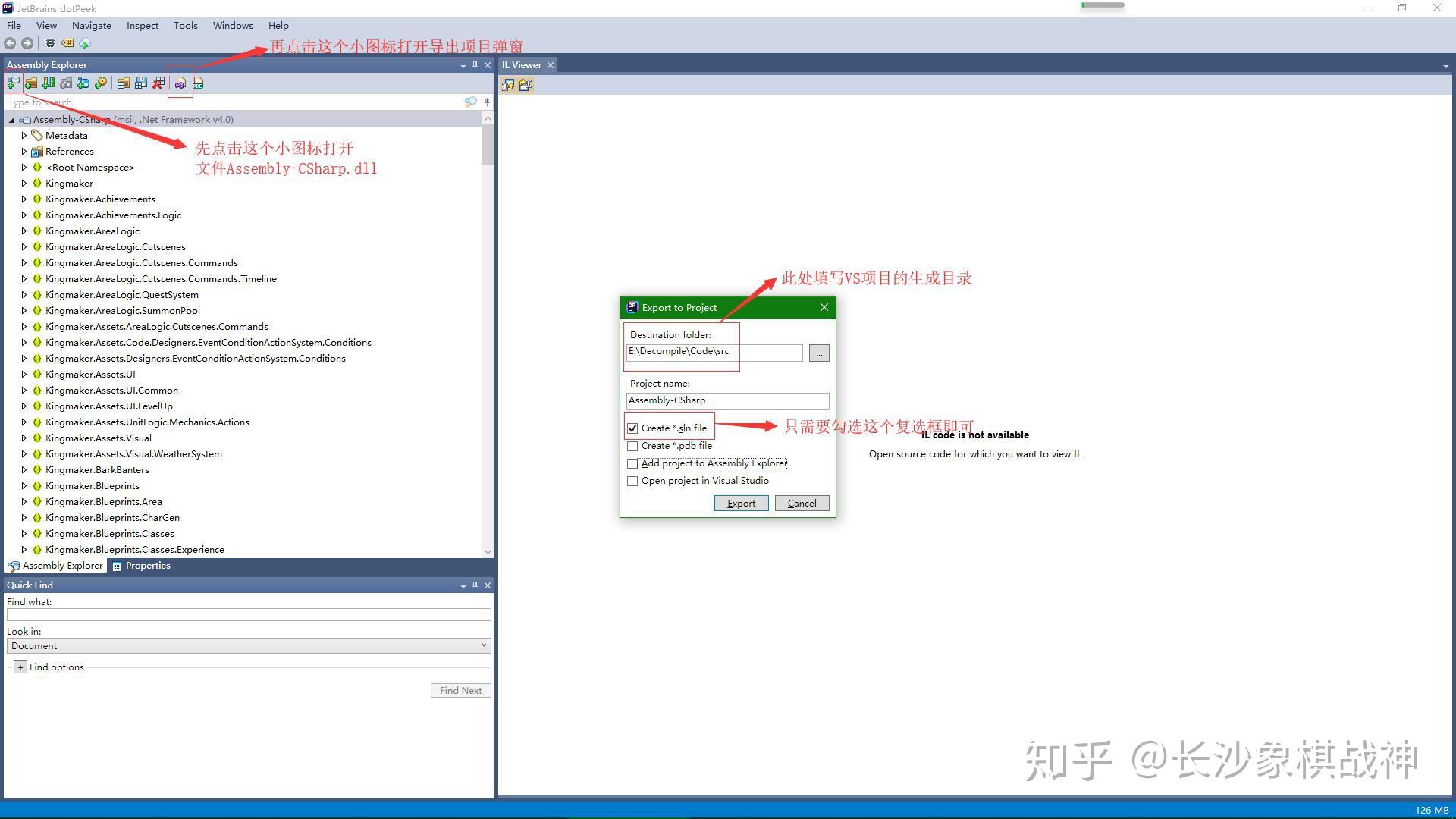Click the gear-with-plus icon in Assembly Explorer toolbar
This screenshot has width=1456, height=819.
click(101, 83)
